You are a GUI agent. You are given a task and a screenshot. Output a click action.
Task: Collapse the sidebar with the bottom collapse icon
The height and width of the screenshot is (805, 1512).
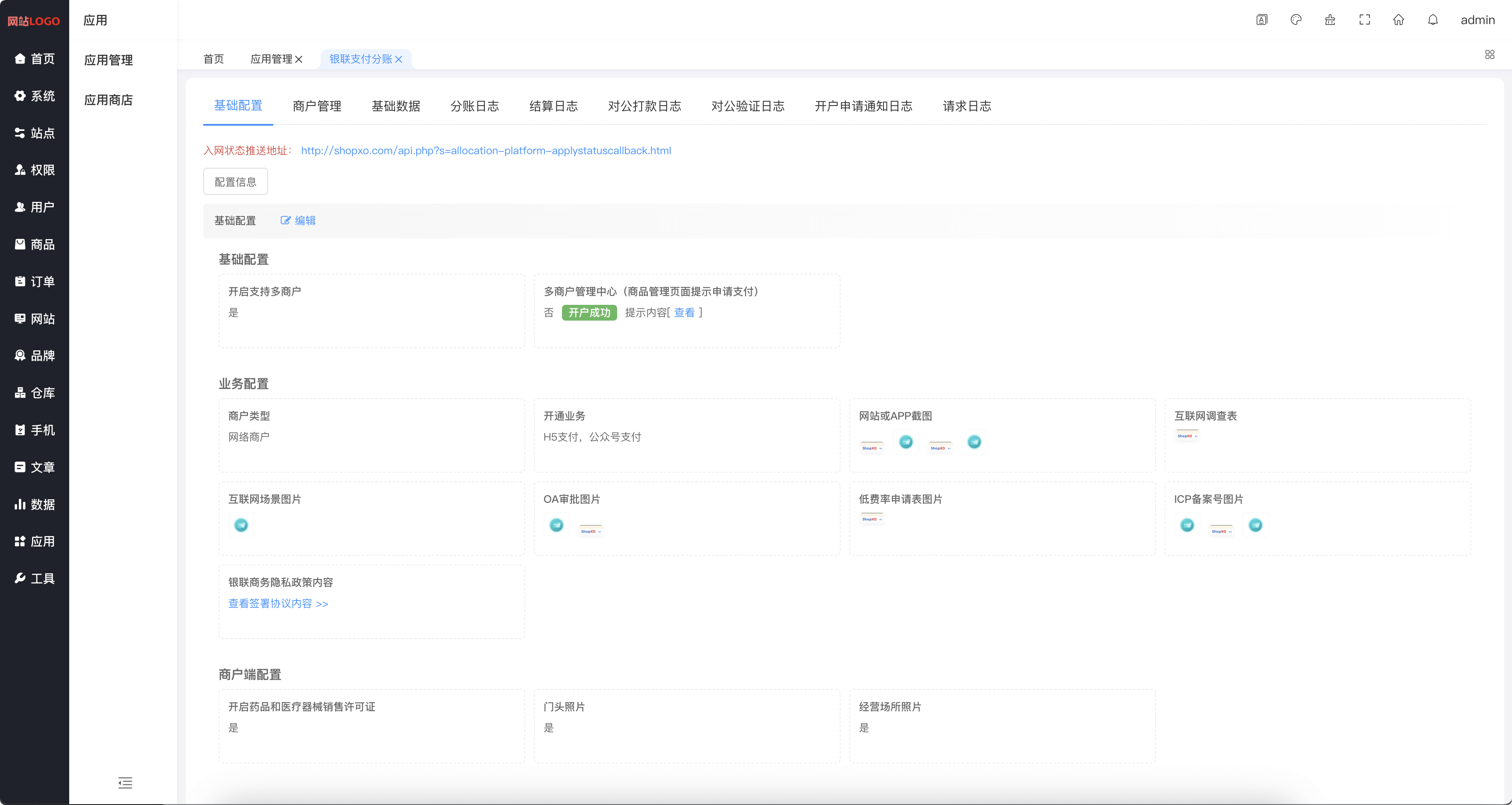click(x=125, y=783)
